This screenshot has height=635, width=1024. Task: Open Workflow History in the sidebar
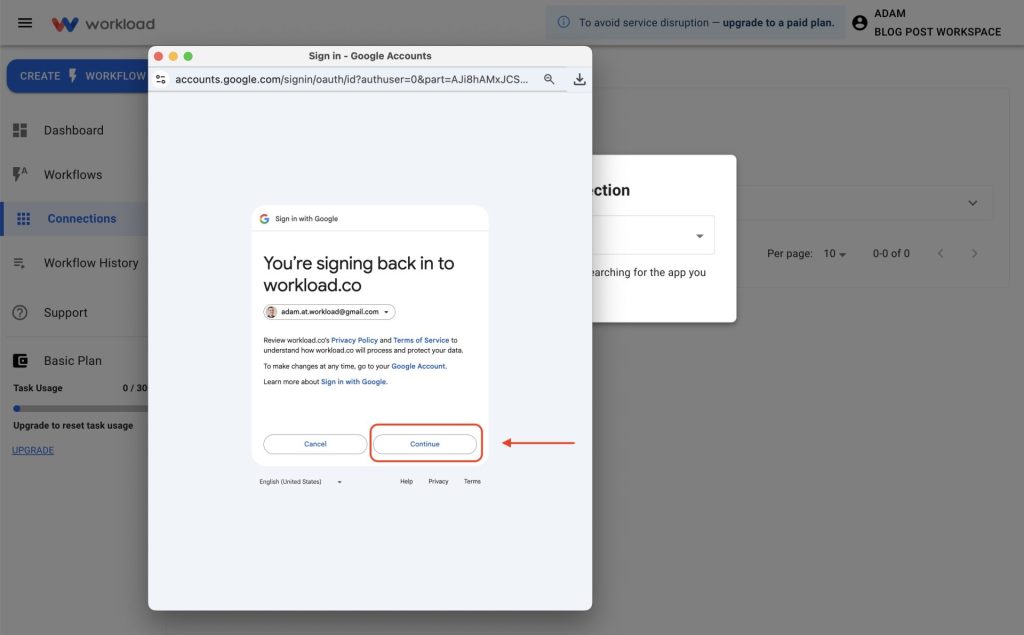pyautogui.click(x=91, y=263)
